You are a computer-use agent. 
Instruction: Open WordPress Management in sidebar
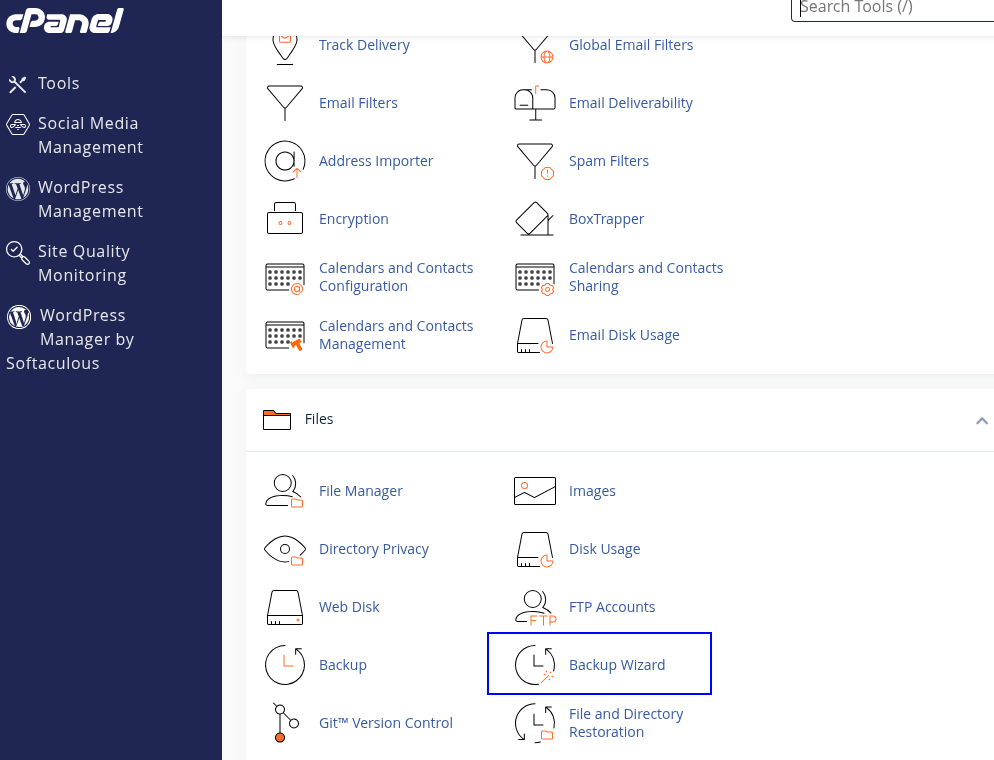91,199
